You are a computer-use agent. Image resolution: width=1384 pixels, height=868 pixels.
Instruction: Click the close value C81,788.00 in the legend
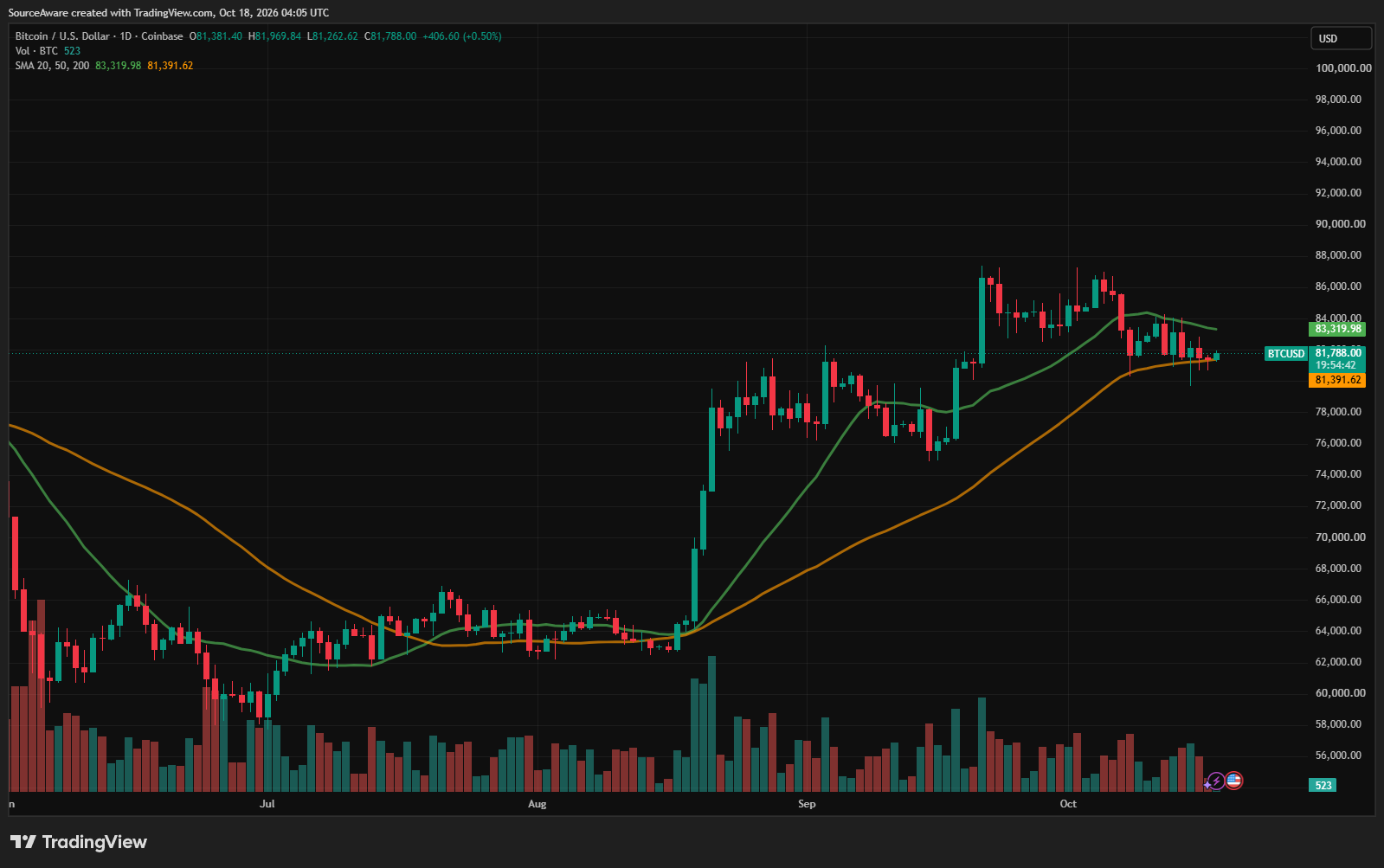point(390,36)
